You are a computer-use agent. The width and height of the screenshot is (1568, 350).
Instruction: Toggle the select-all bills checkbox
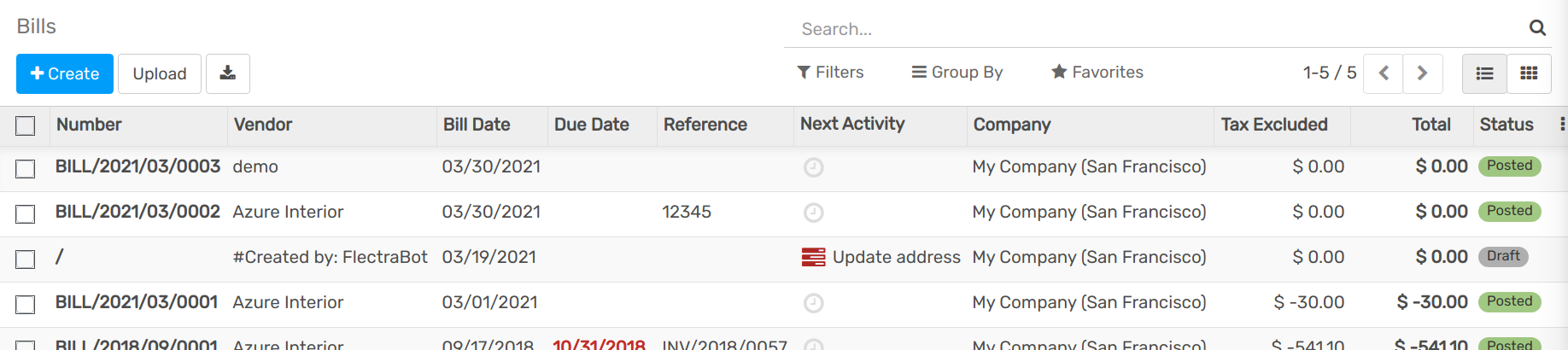point(26,126)
